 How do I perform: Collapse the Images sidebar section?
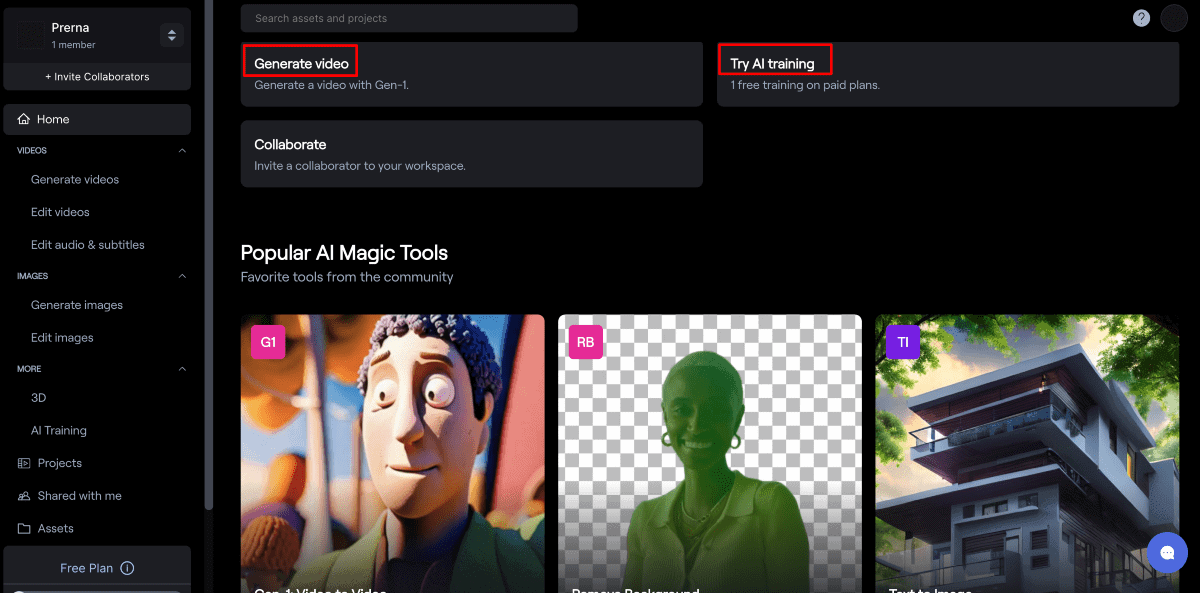[182, 276]
